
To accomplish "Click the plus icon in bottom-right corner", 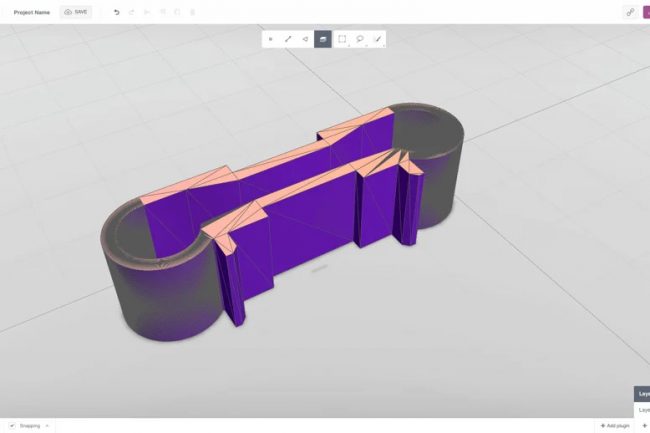I will (643, 425).
